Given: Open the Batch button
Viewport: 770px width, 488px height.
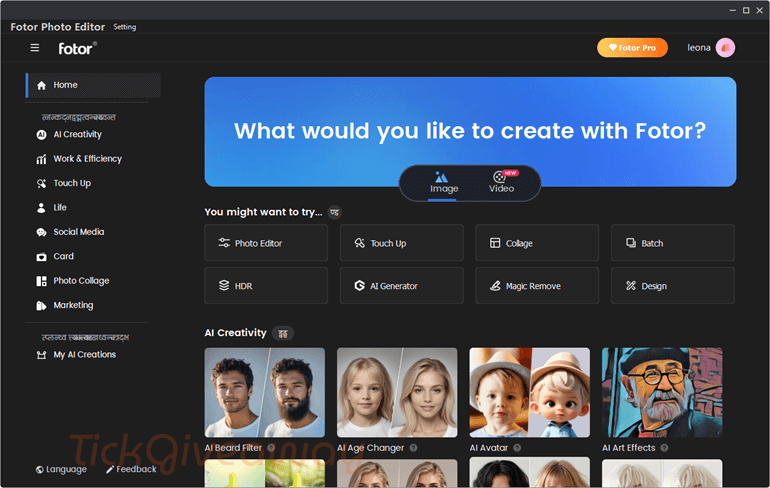Looking at the screenshot, I should click(x=673, y=243).
